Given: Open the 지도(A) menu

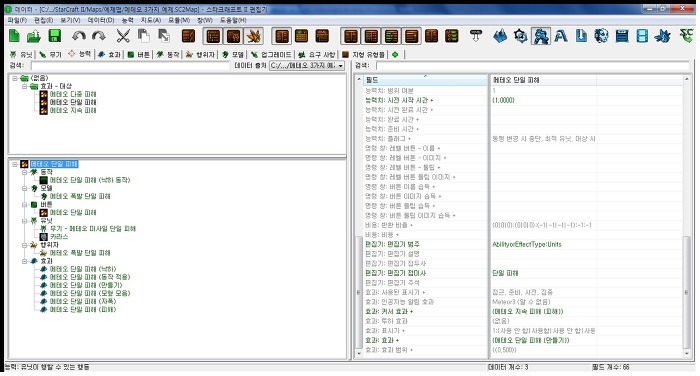Looking at the screenshot, I should click(x=150, y=20).
